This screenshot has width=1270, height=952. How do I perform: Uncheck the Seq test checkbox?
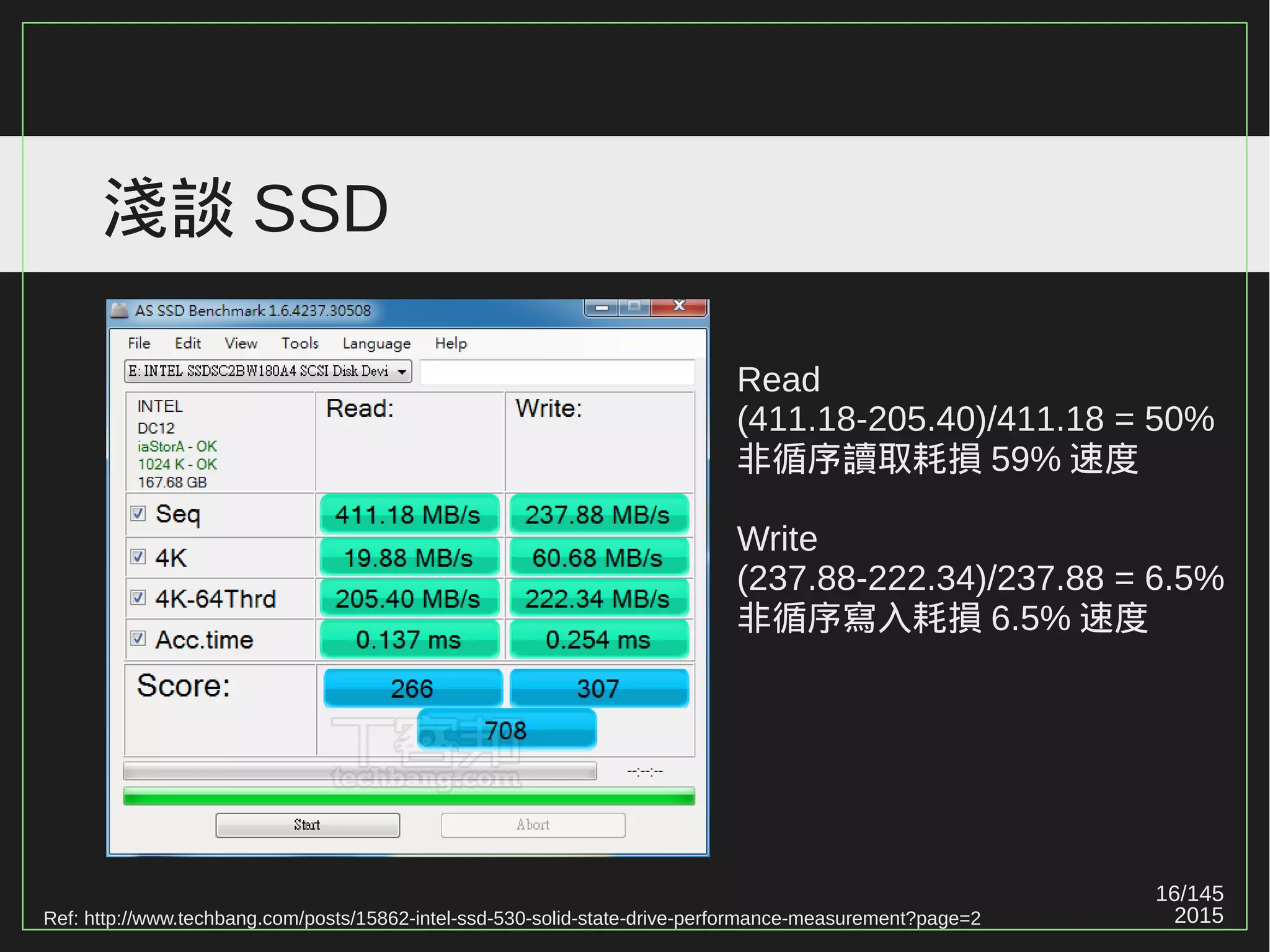(138, 514)
